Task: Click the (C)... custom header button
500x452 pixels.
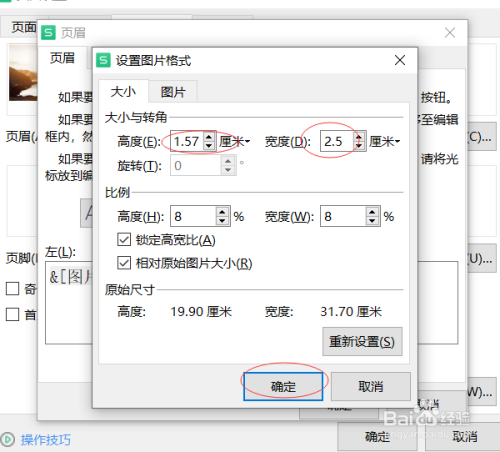Action: 482,137
